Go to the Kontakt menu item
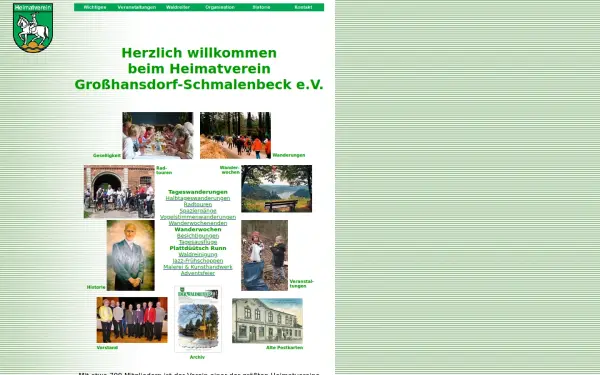600x375 pixels. [x=303, y=7]
